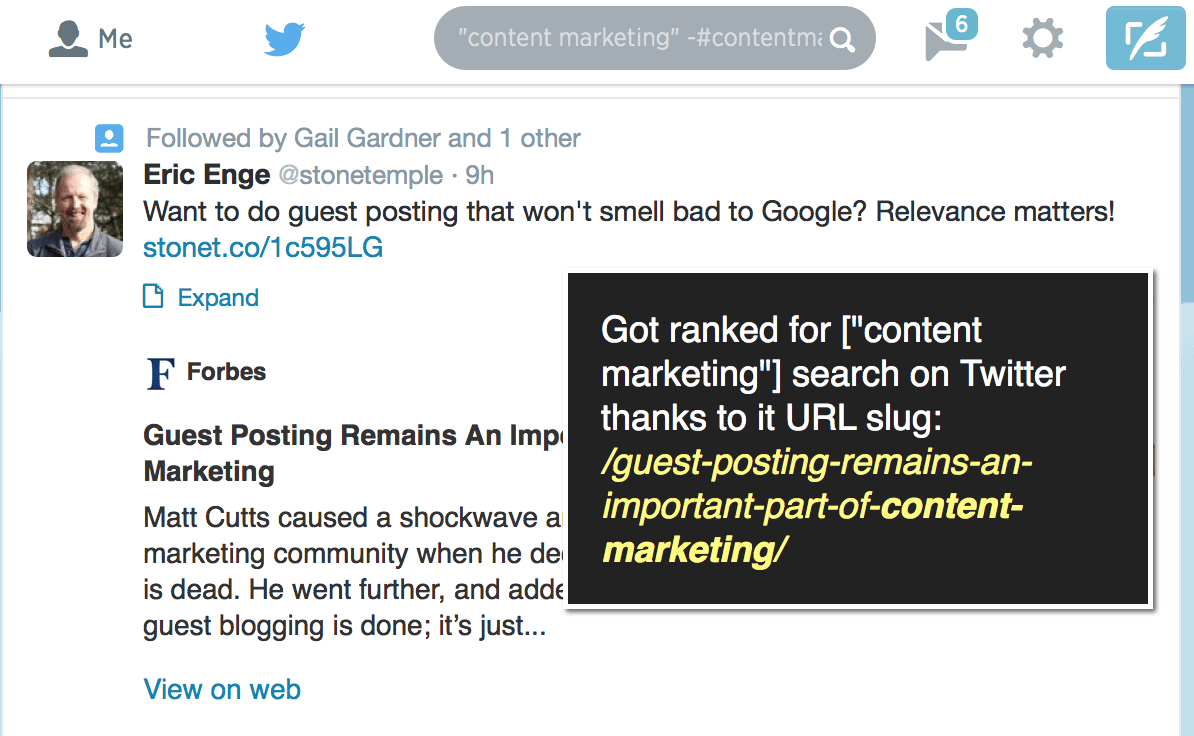
Task: Click the Expand document icon
Action: pos(153,296)
